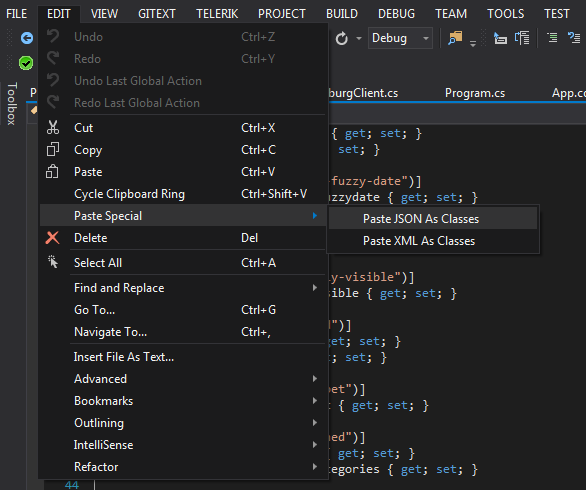The height and width of the screenshot is (490, 586).
Task: Open the FILE menu
Action: pos(16,14)
